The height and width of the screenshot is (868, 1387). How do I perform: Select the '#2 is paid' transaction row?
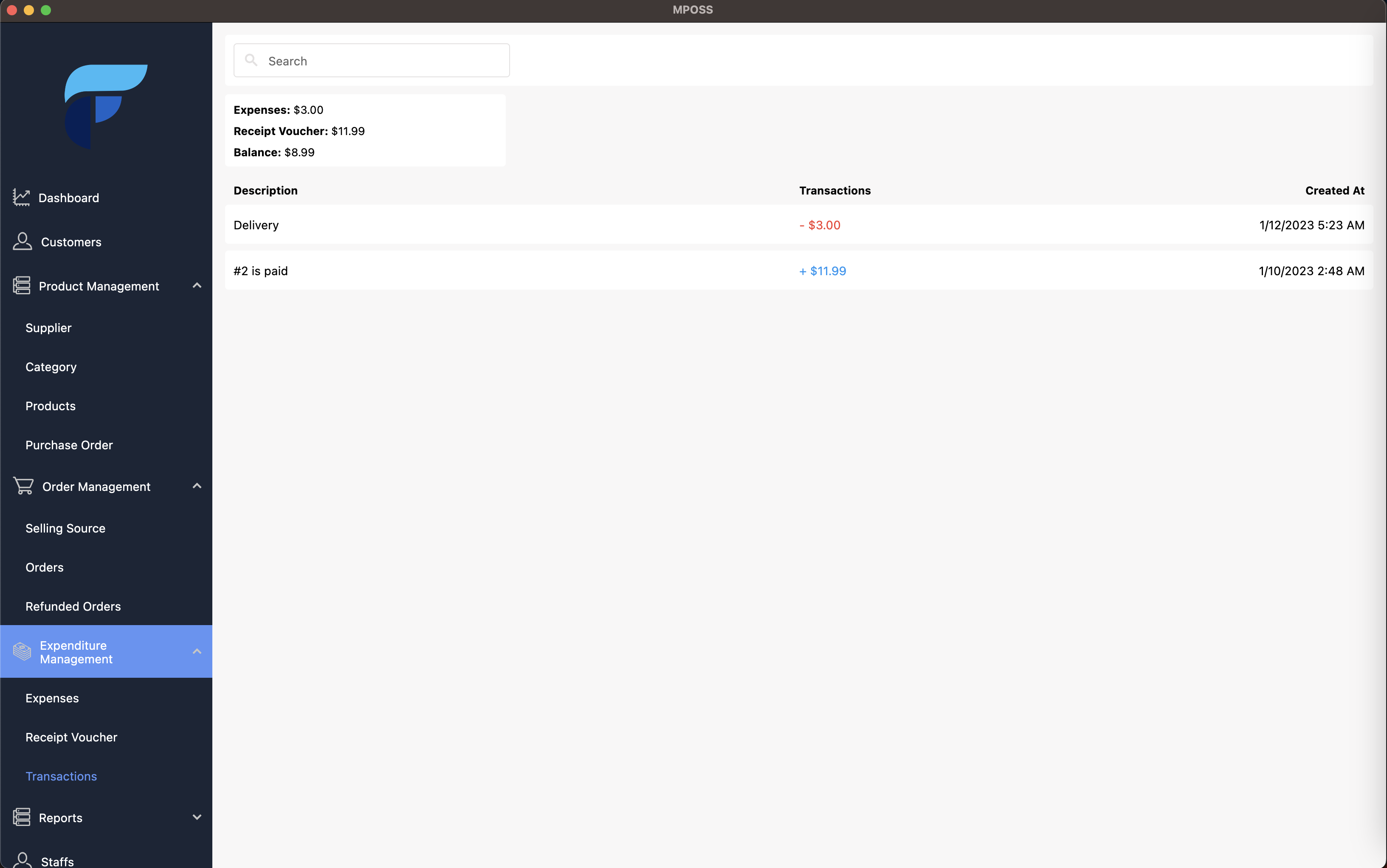pyautogui.click(x=798, y=271)
